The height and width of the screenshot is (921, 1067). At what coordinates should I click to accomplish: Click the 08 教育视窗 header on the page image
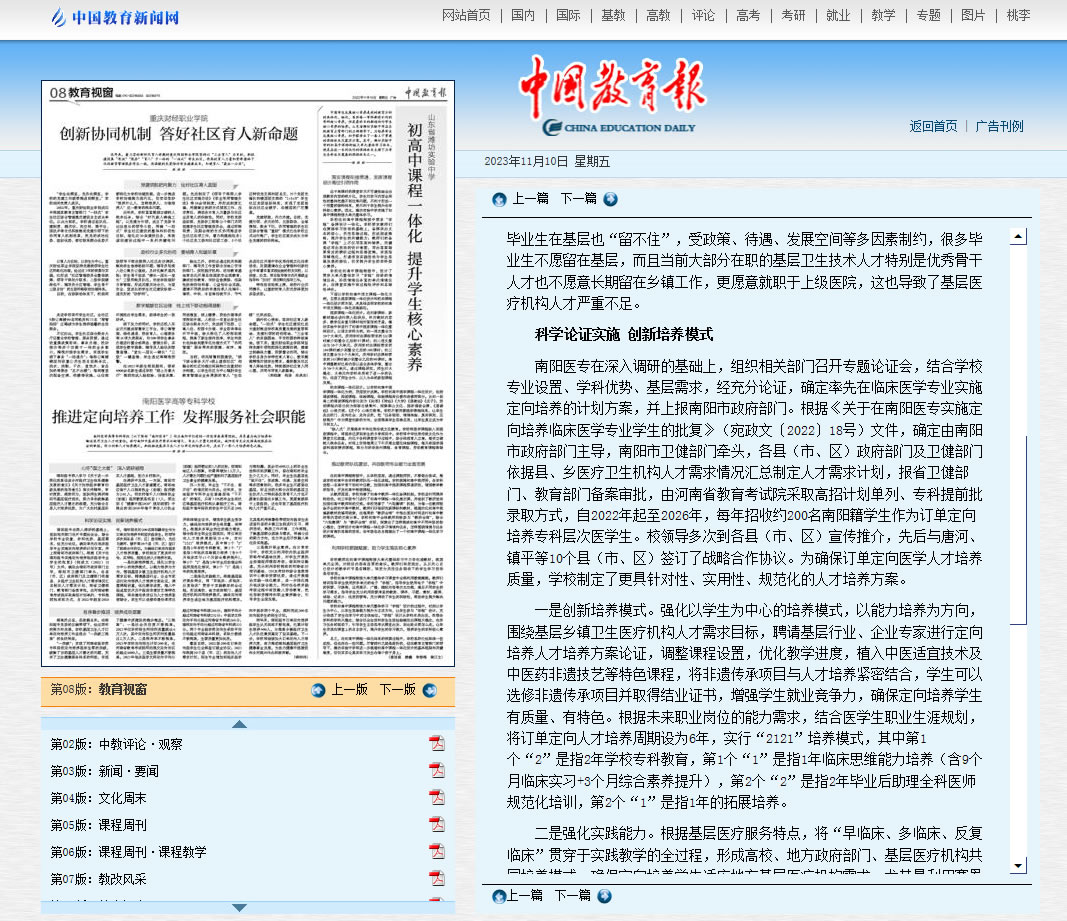(x=81, y=93)
